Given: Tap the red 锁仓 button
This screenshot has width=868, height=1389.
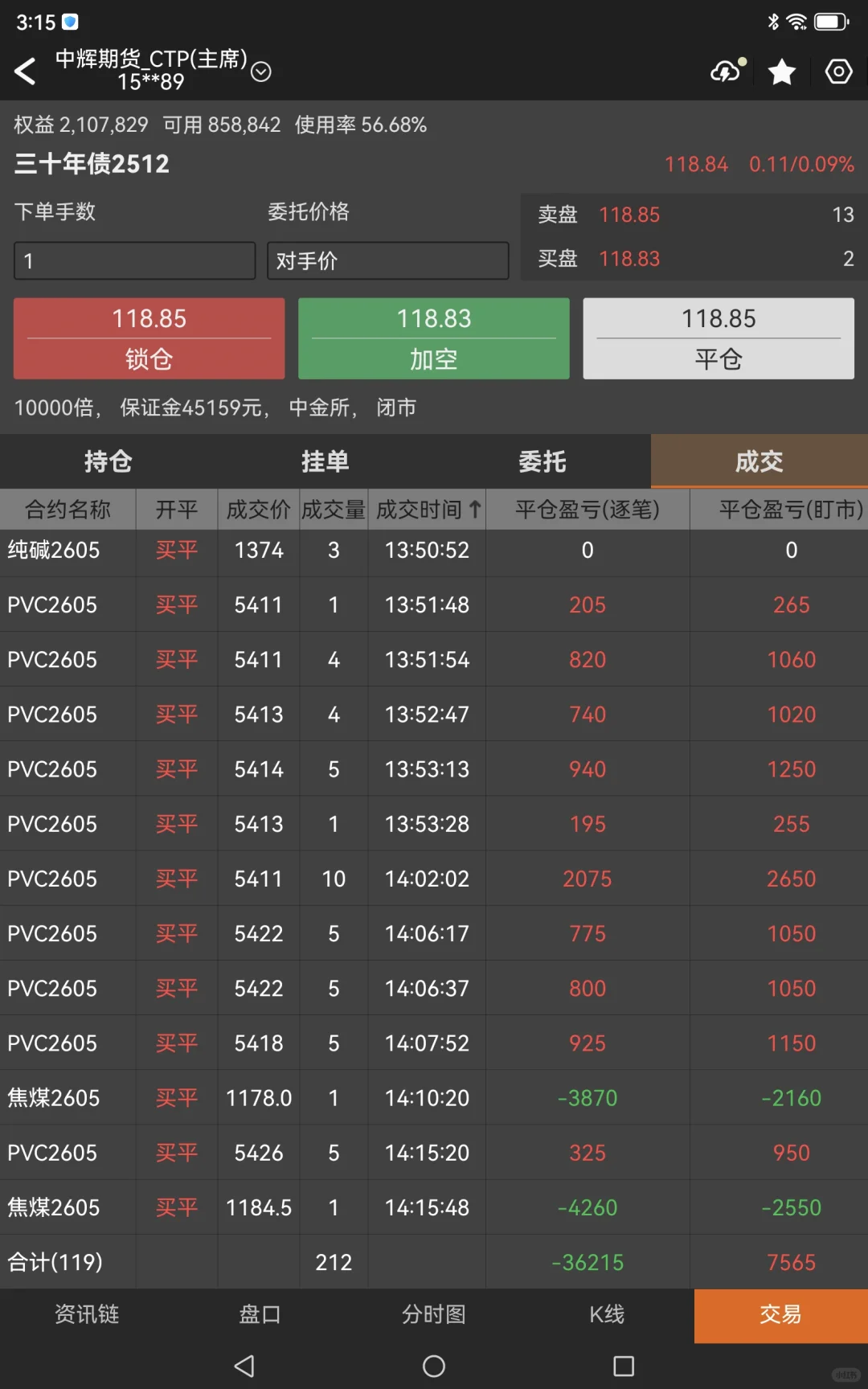Looking at the screenshot, I should 149,338.
